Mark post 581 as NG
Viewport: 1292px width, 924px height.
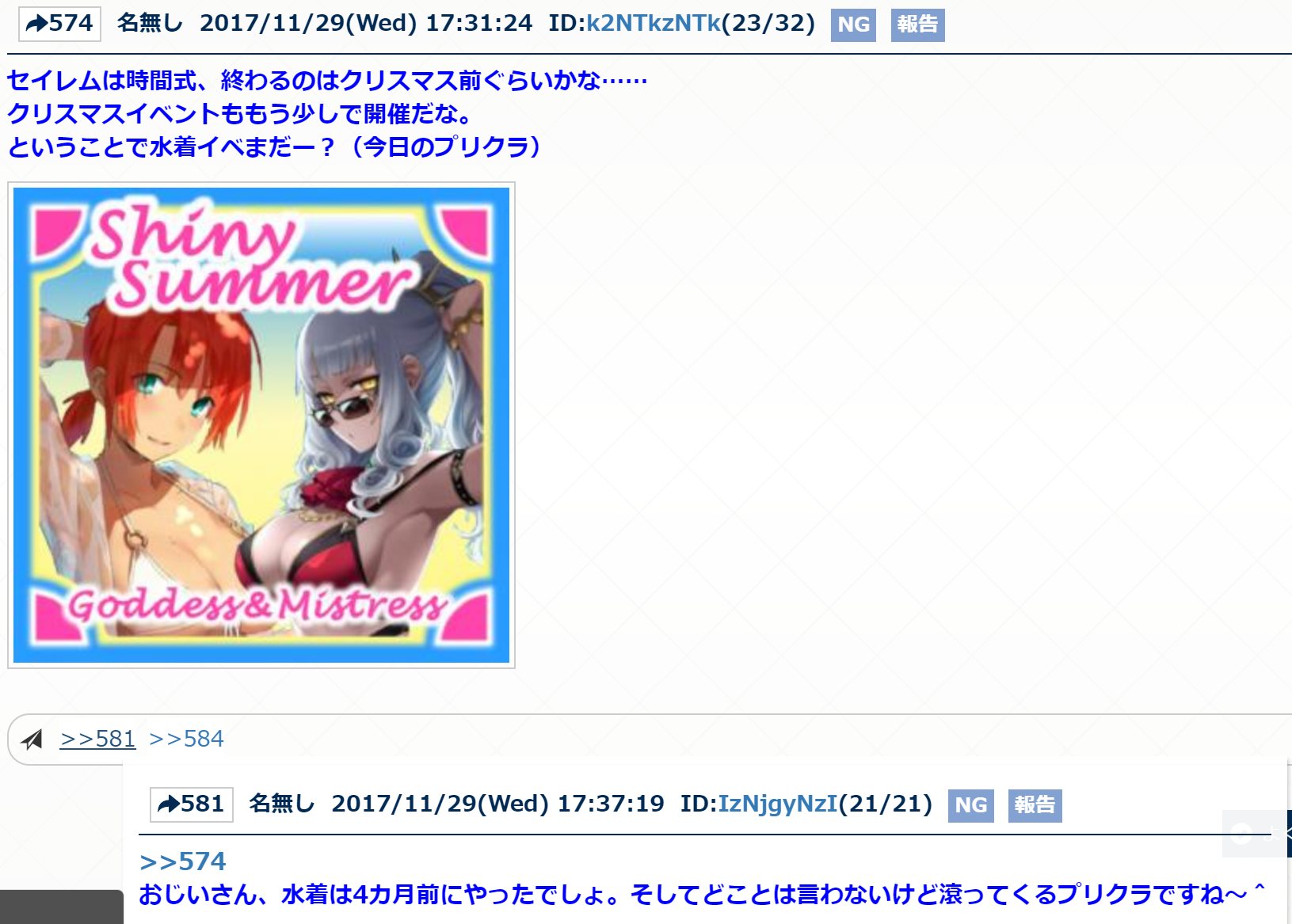[x=970, y=805]
